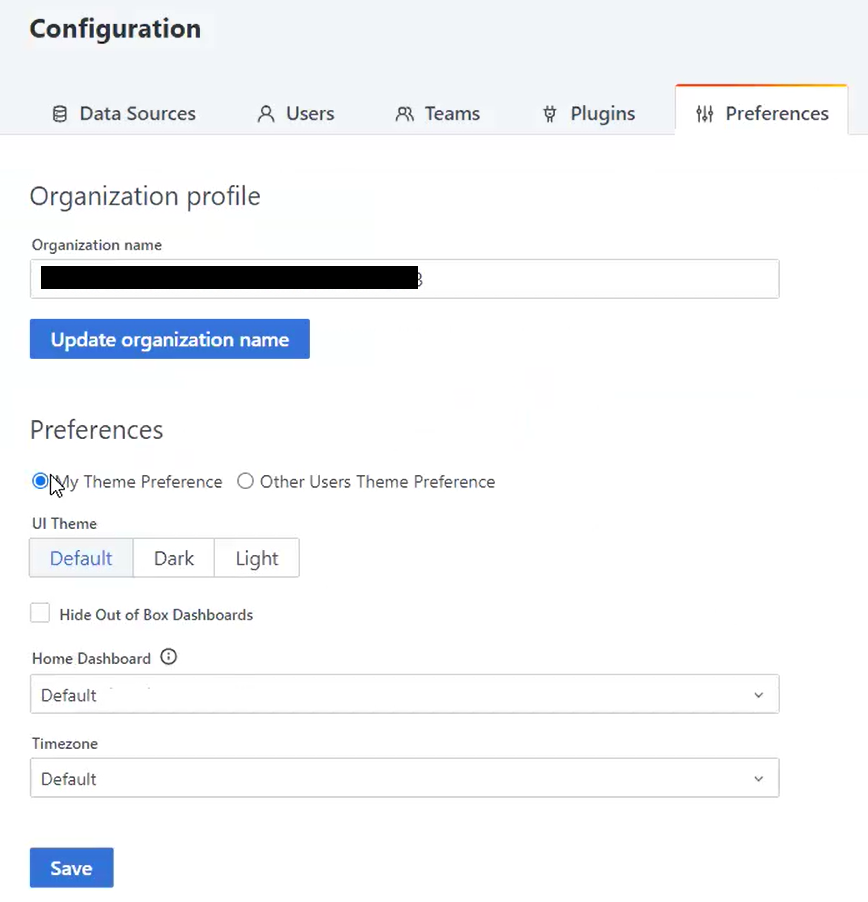
Task: Click the Home Dashboard info icon
Action: (168, 658)
